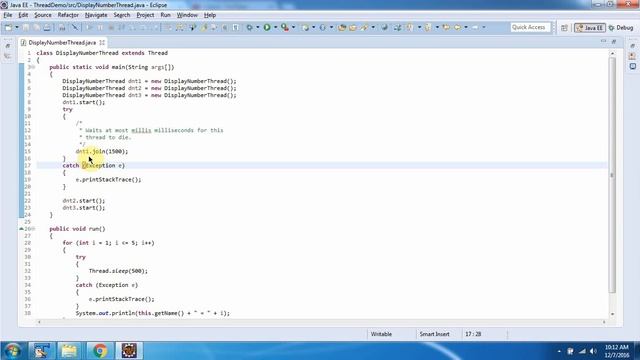The height and width of the screenshot is (360, 640).
Task: Open the Back navigation history dropdown
Action: (x=466, y=27)
